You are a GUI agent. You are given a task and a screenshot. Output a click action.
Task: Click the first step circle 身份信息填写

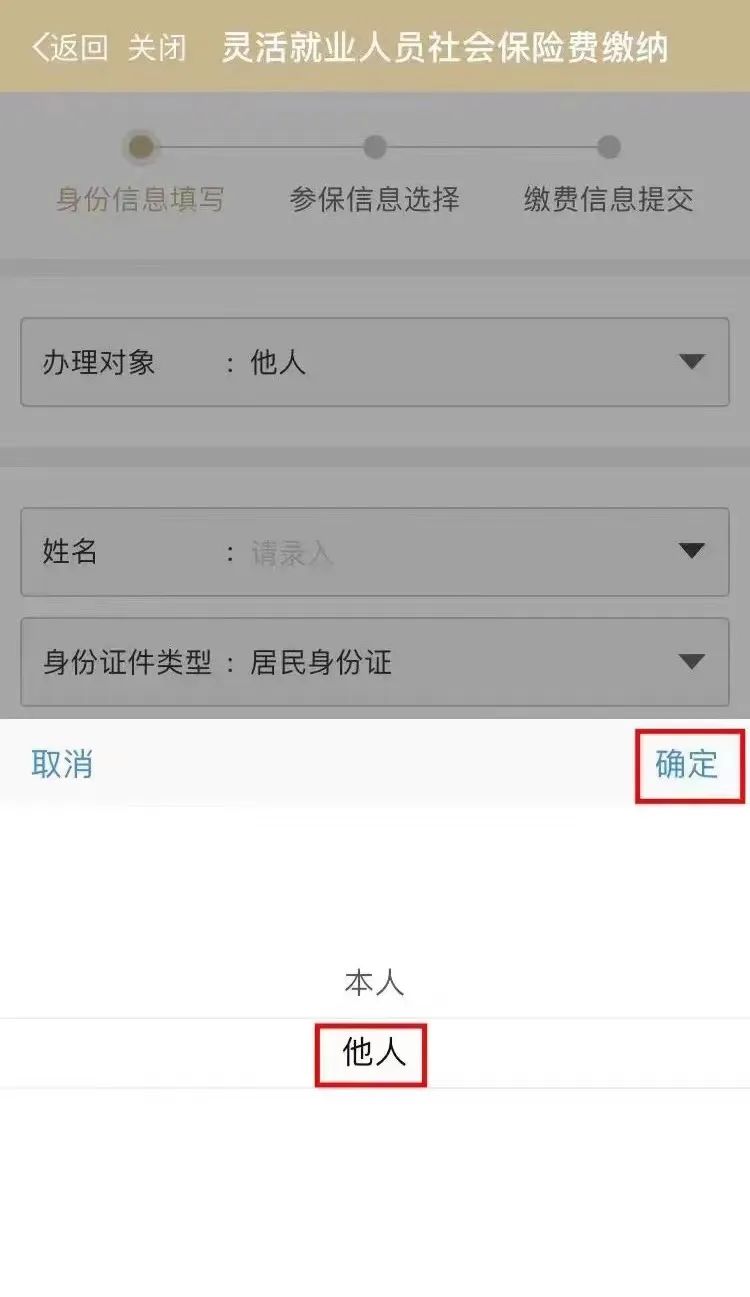pyautogui.click(x=141, y=148)
